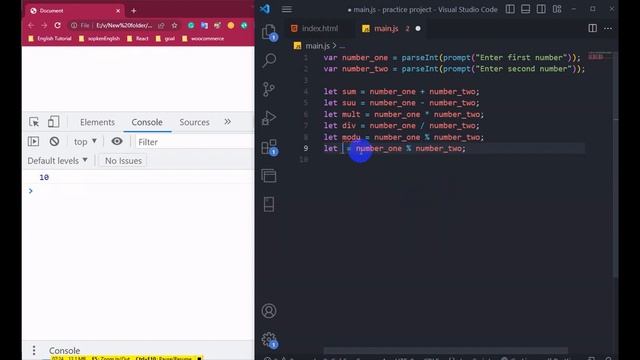Image resolution: width=640 pixels, height=360 pixels.
Task: Click the console output value 10
Action: [x=44, y=177]
